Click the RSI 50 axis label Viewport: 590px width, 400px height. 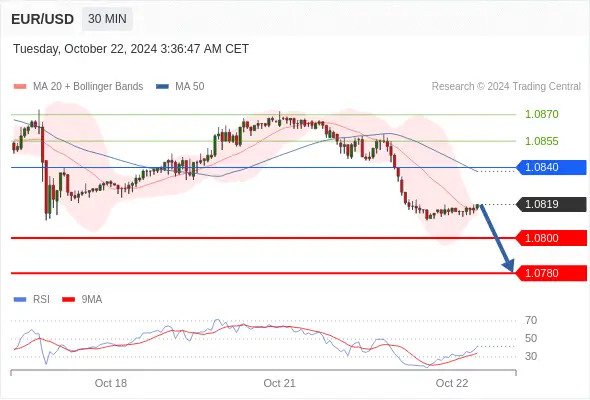(x=531, y=338)
